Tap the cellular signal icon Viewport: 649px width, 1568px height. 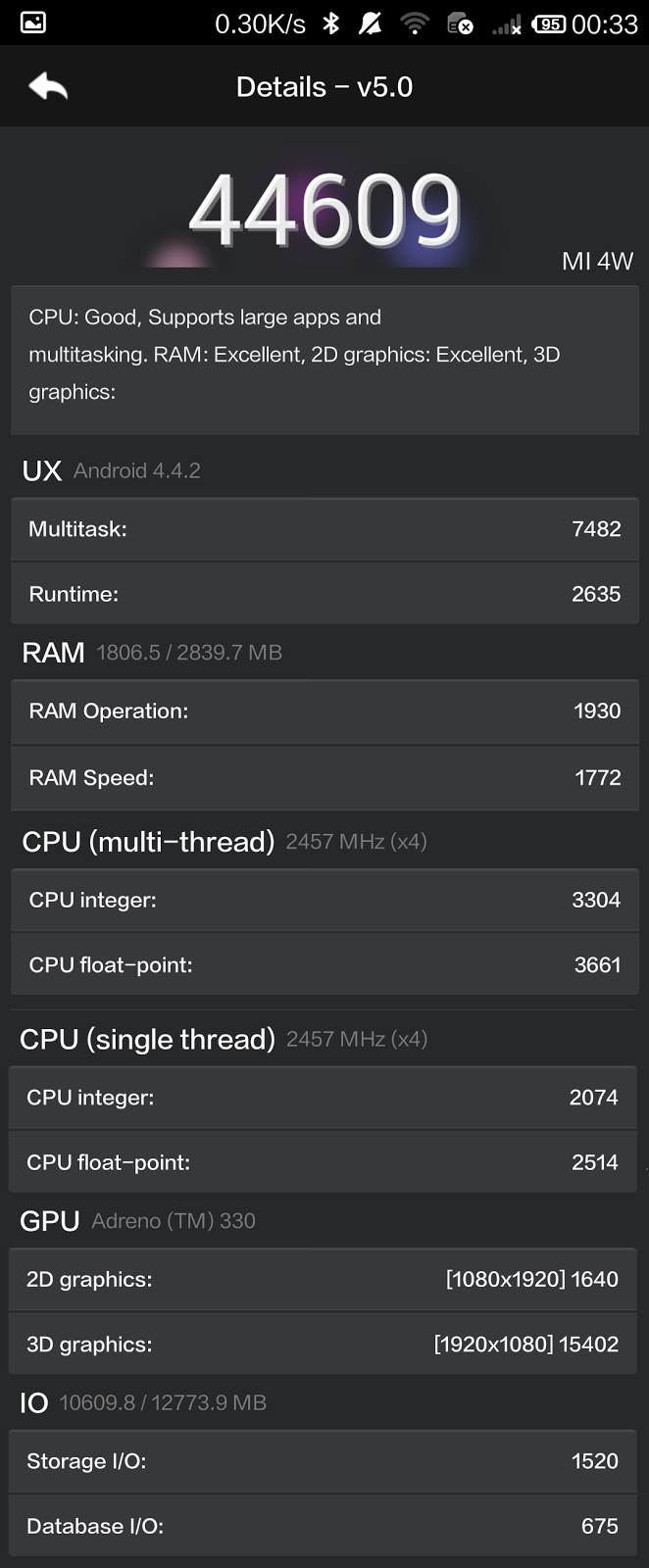point(507,25)
